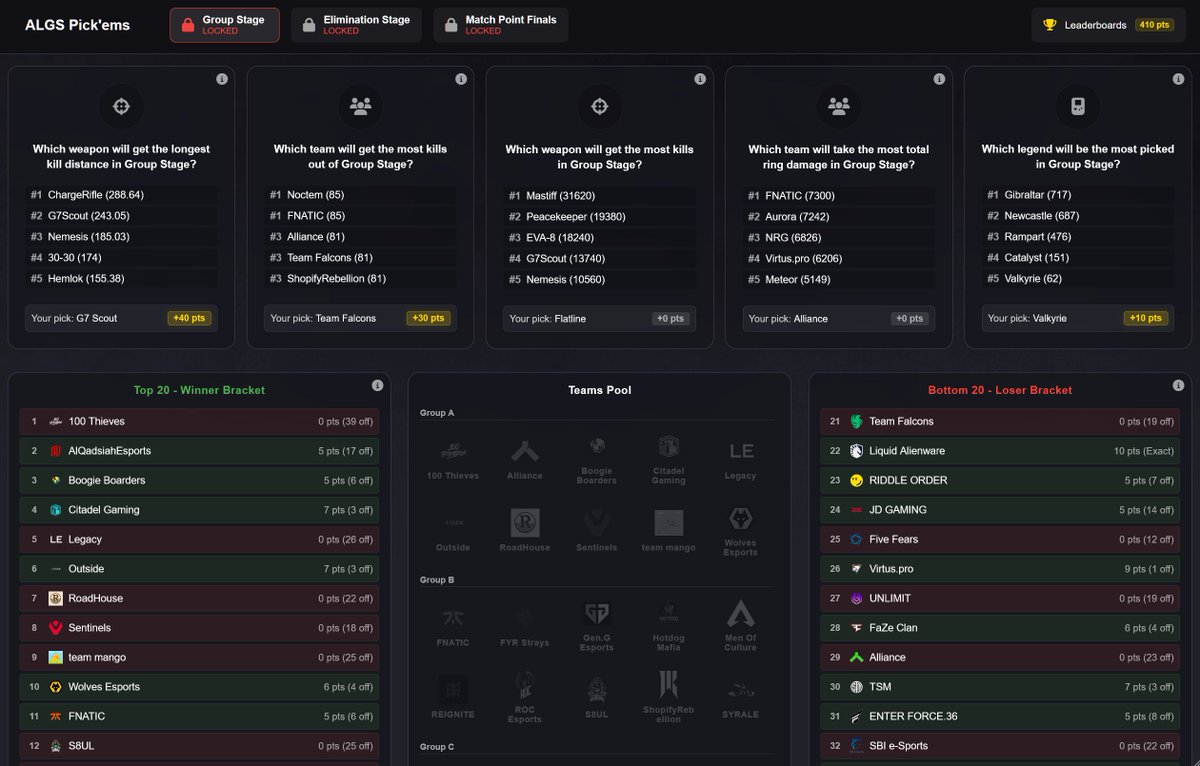Click Team Falcons row in Loser Bracket
1200x766 pixels.
[x=1000, y=421]
